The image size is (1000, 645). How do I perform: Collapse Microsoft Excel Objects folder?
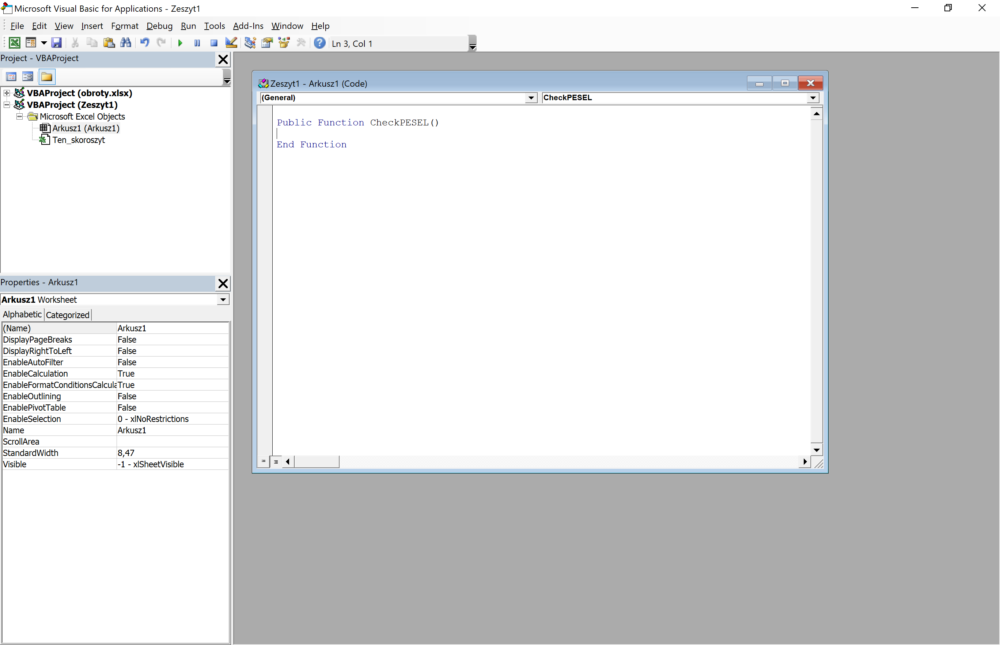[20, 117]
